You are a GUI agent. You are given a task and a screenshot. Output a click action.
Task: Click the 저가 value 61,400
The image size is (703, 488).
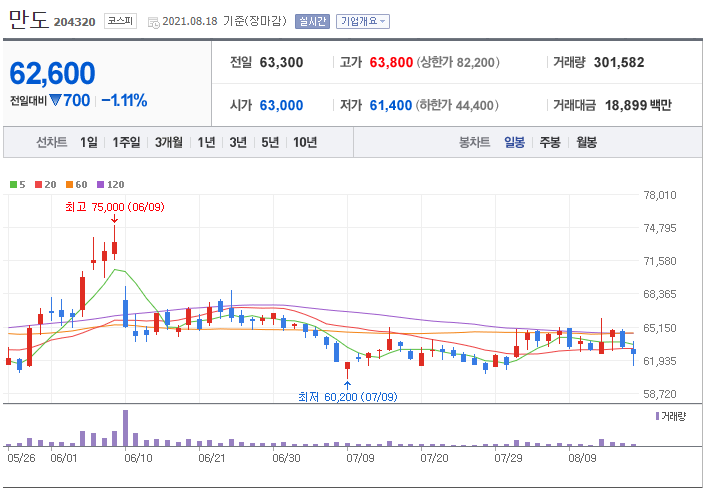pos(391,105)
